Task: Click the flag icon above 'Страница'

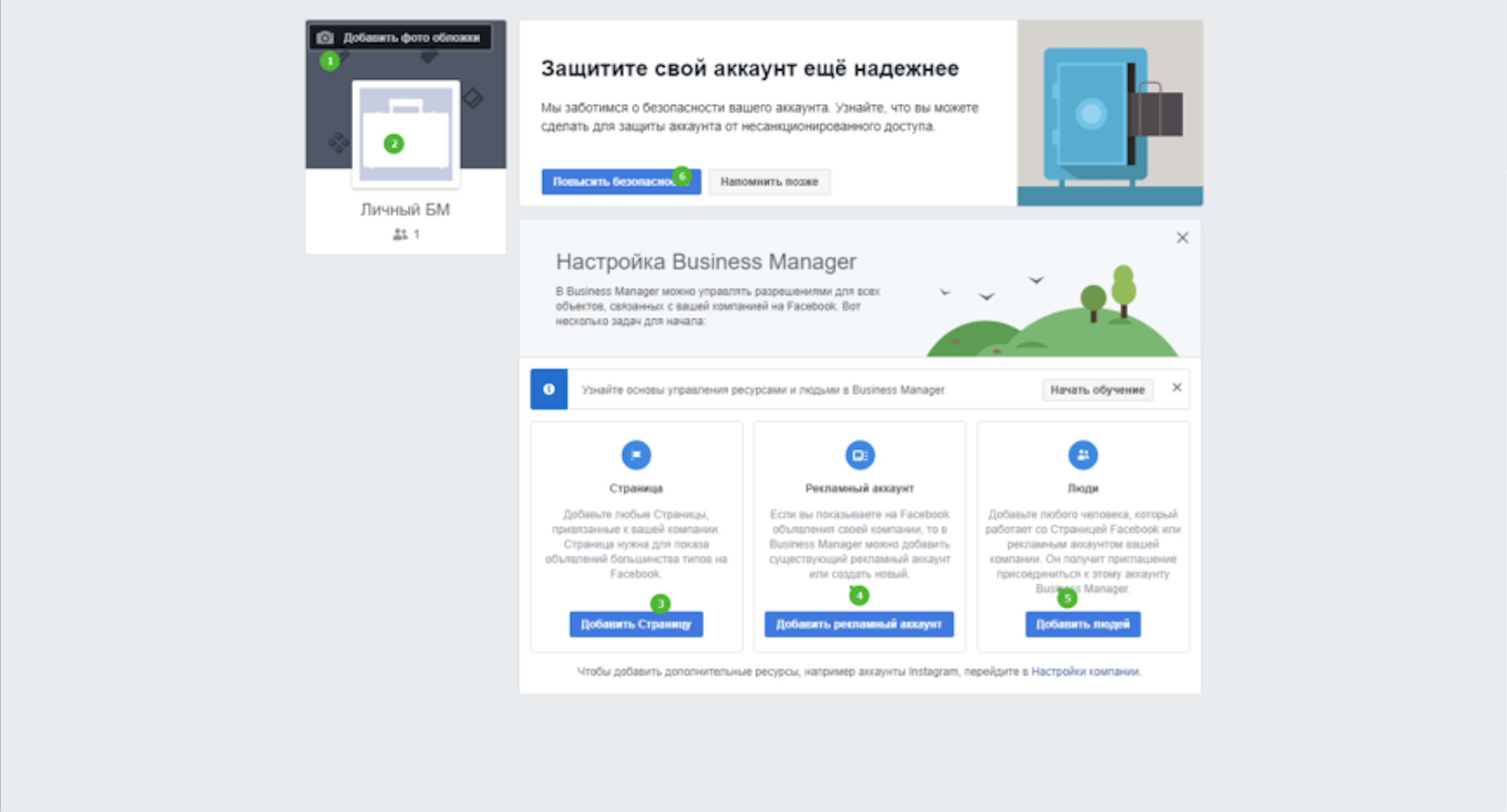Action: click(x=636, y=455)
